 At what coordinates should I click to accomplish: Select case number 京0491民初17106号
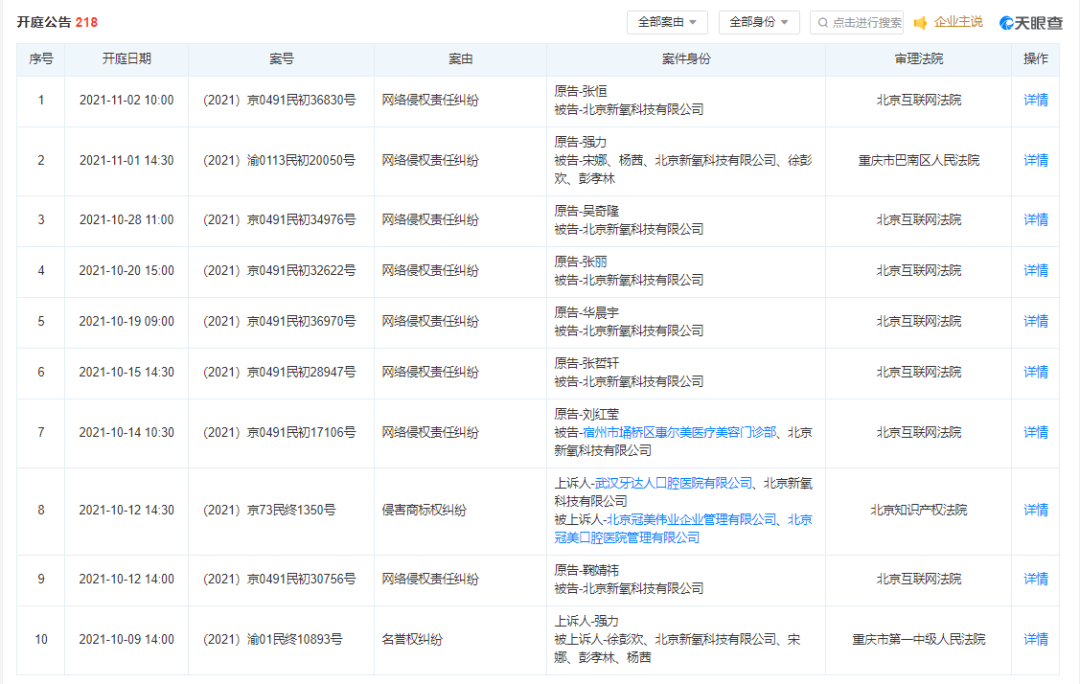(279, 433)
